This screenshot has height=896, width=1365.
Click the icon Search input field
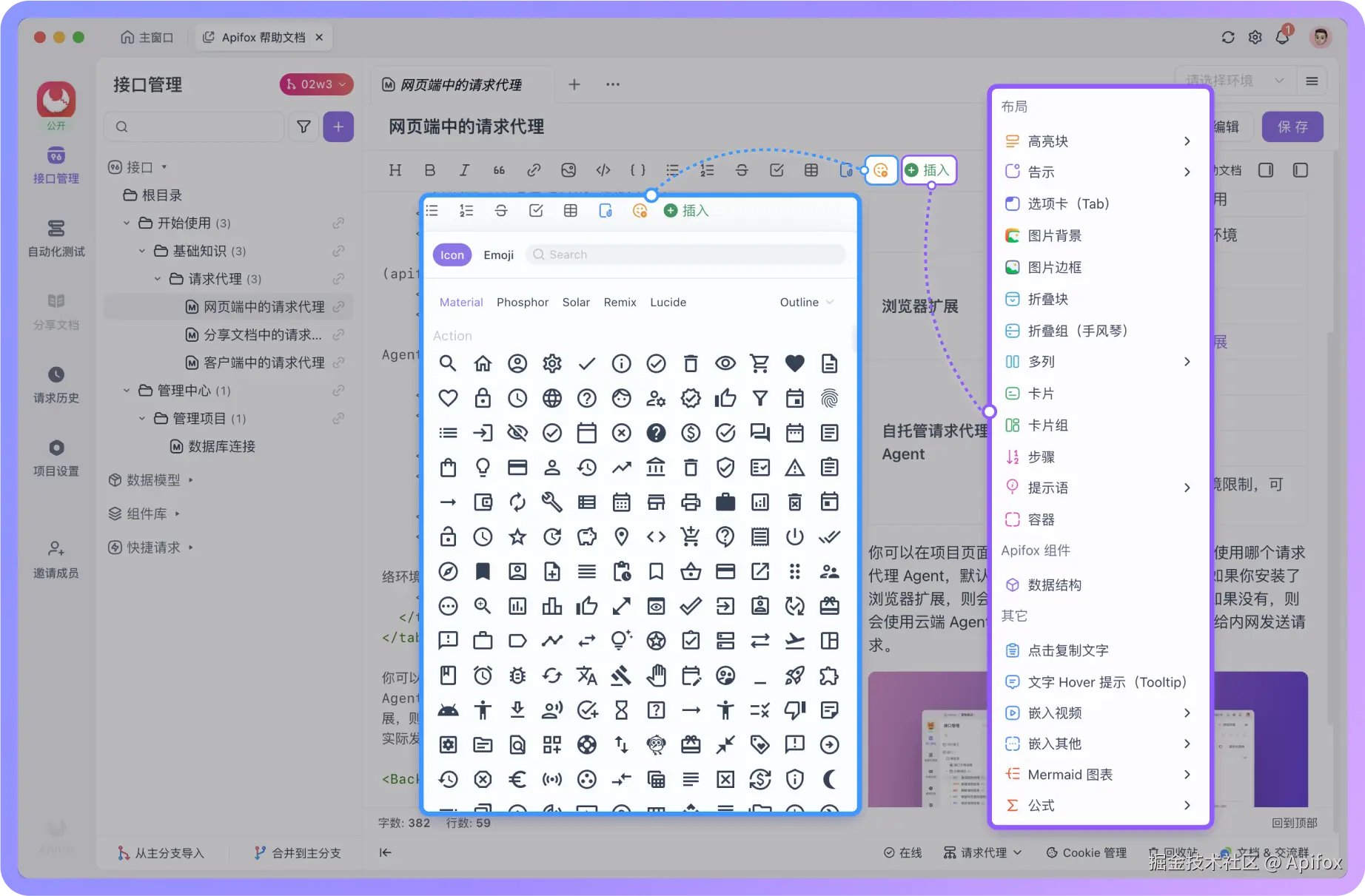[685, 254]
